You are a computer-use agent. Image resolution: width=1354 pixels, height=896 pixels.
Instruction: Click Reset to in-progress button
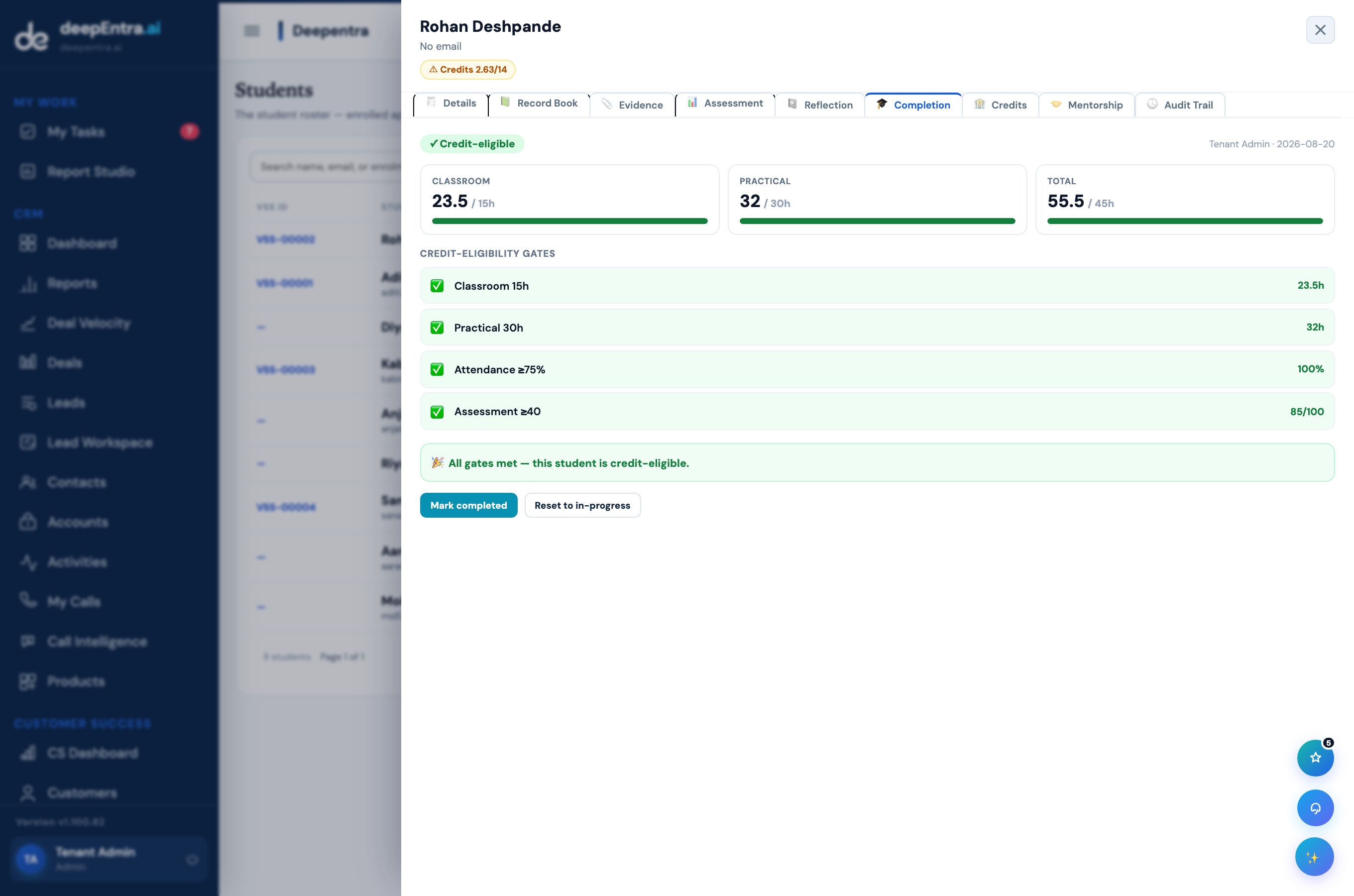pyautogui.click(x=582, y=505)
